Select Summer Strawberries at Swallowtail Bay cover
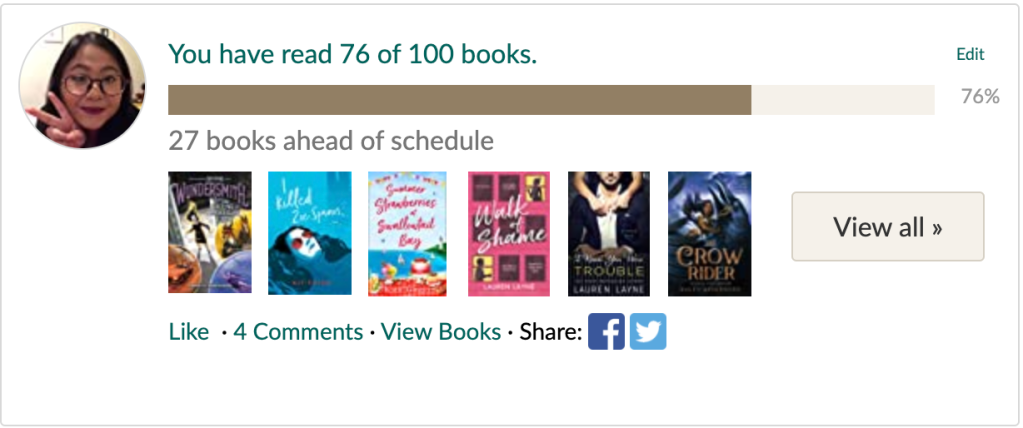Viewport: 1023px width, 428px height. [x=407, y=233]
